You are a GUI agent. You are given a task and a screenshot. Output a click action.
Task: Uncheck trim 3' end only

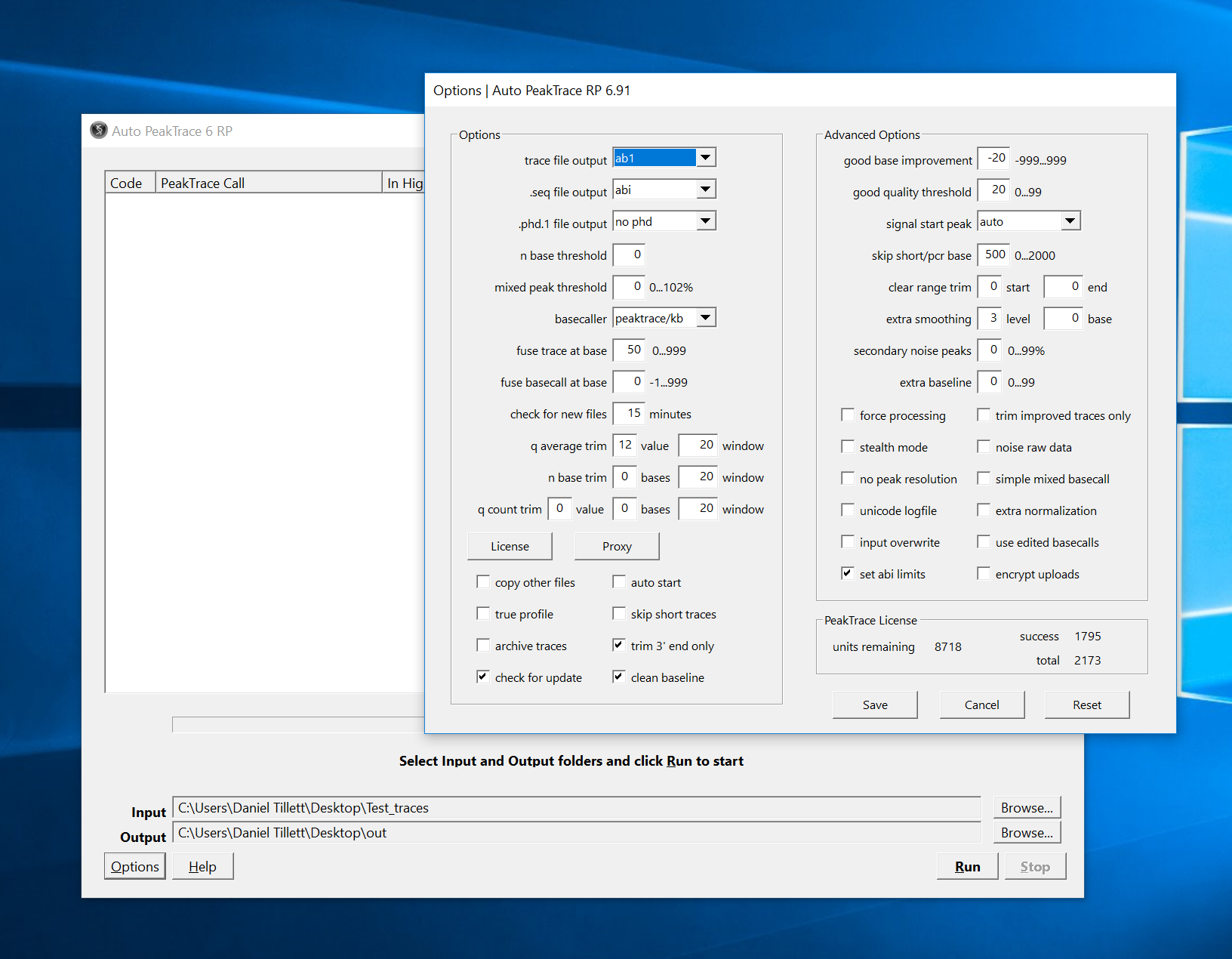(x=619, y=646)
